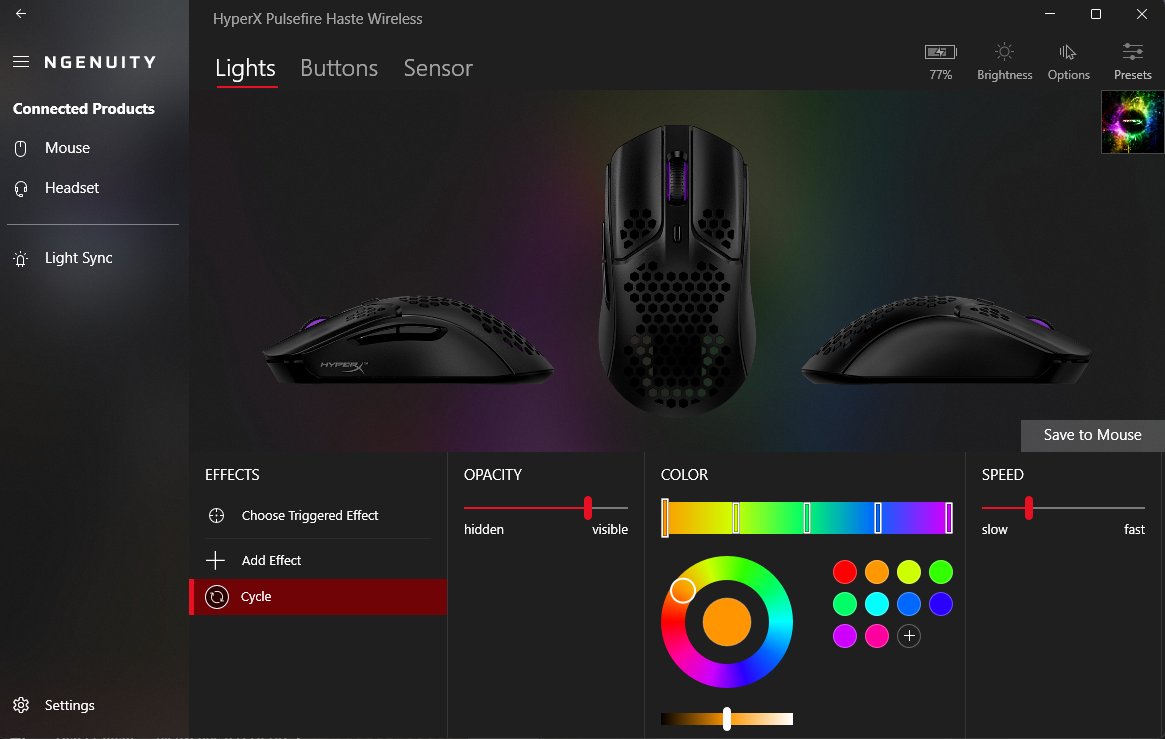Open Choose Triggered Effect
Image resolution: width=1165 pixels, height=739 pixels.
click(318, 515)
